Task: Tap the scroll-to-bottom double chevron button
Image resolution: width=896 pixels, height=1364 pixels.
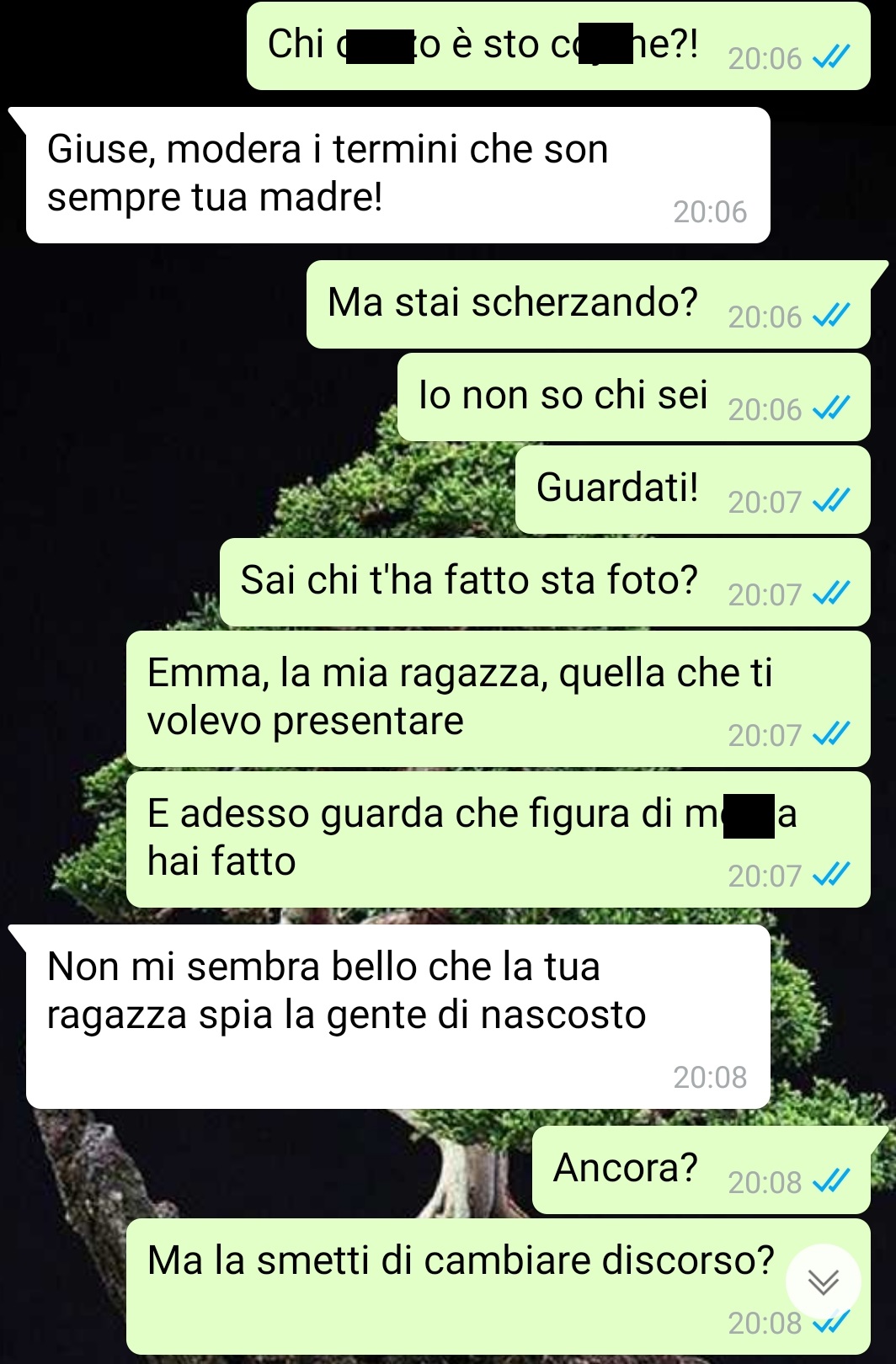Action: click(x=823, y=1281)
